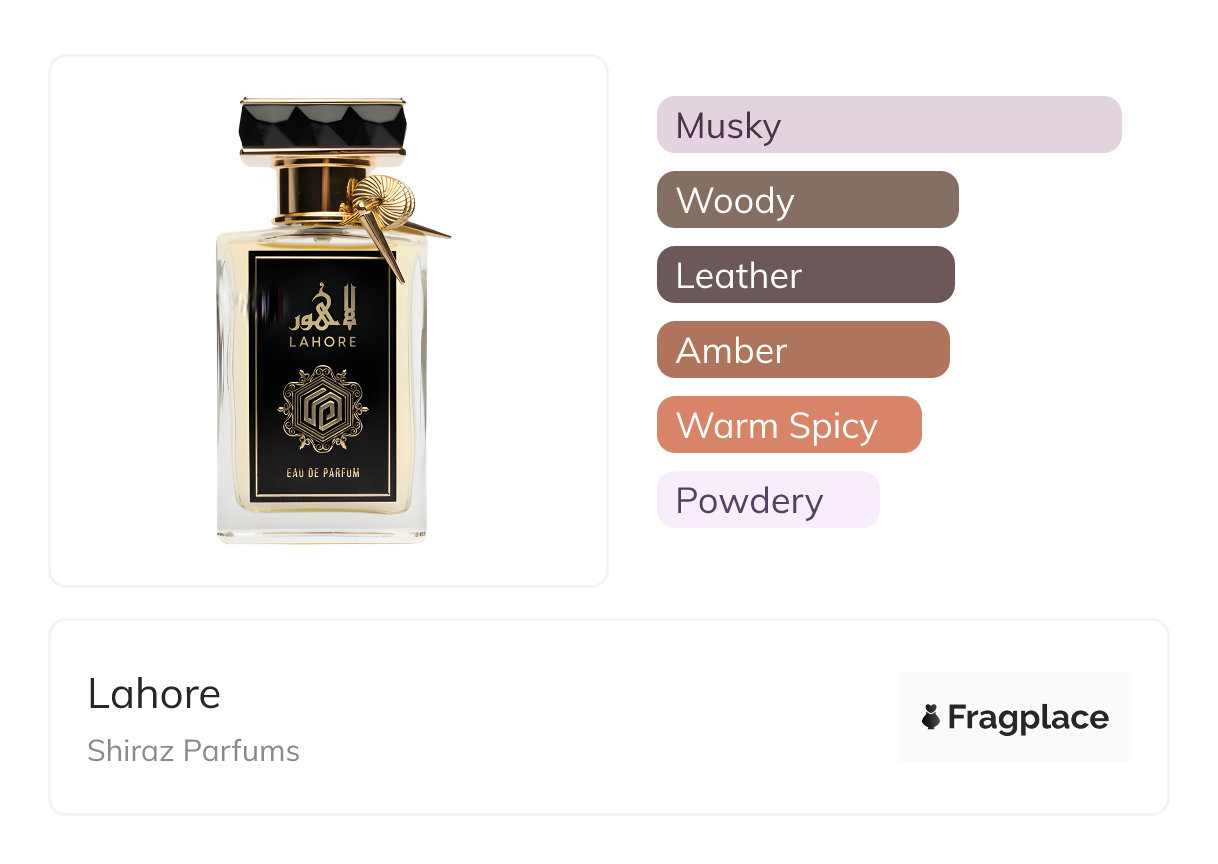The image size is (1218, 864).
Task: Click the LAHORE text on the bottle label
Action: 322,341
